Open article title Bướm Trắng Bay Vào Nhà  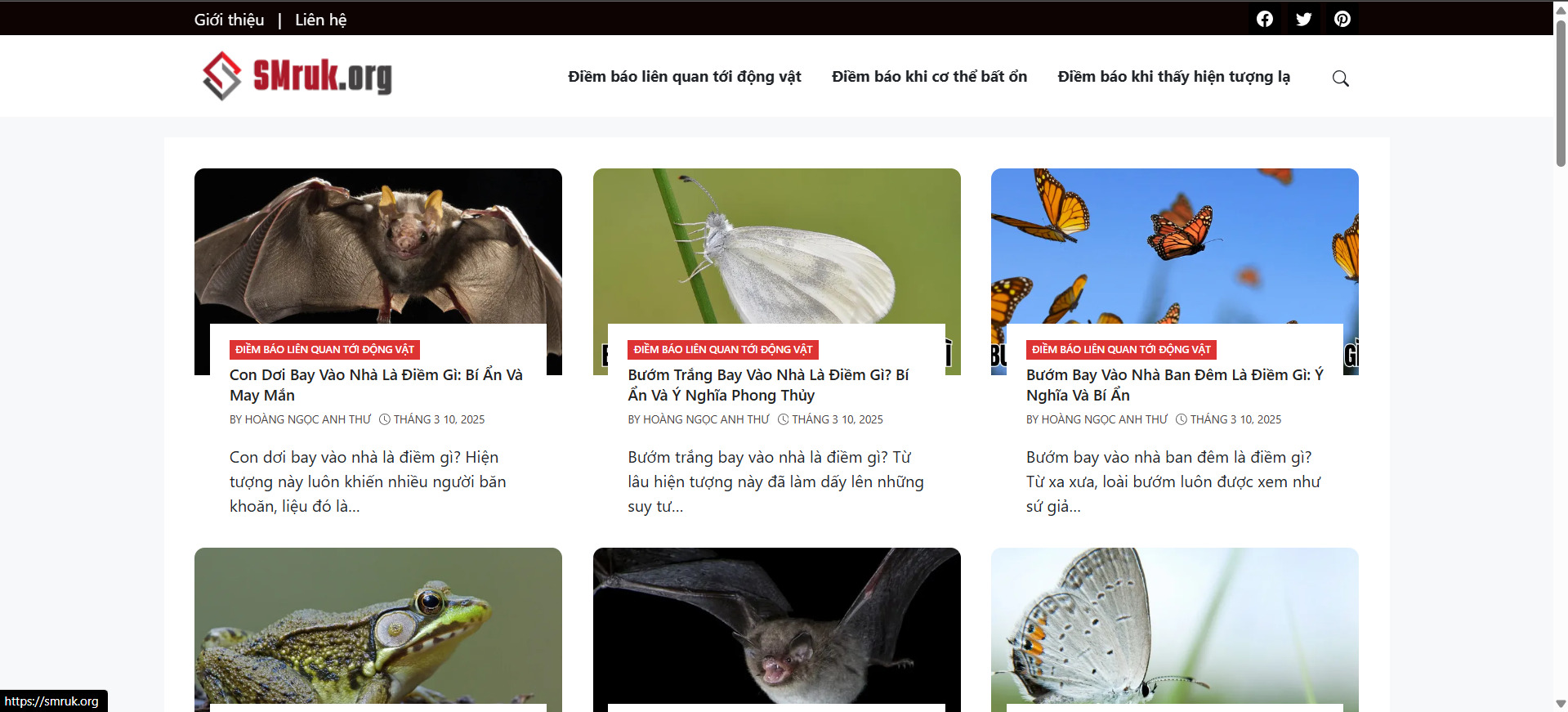point(768,385)
